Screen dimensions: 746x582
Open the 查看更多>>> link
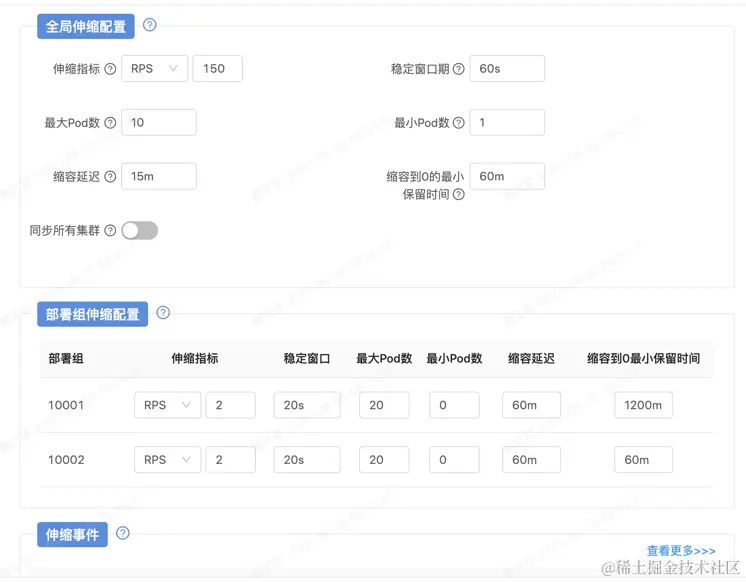tap(681, 551)
